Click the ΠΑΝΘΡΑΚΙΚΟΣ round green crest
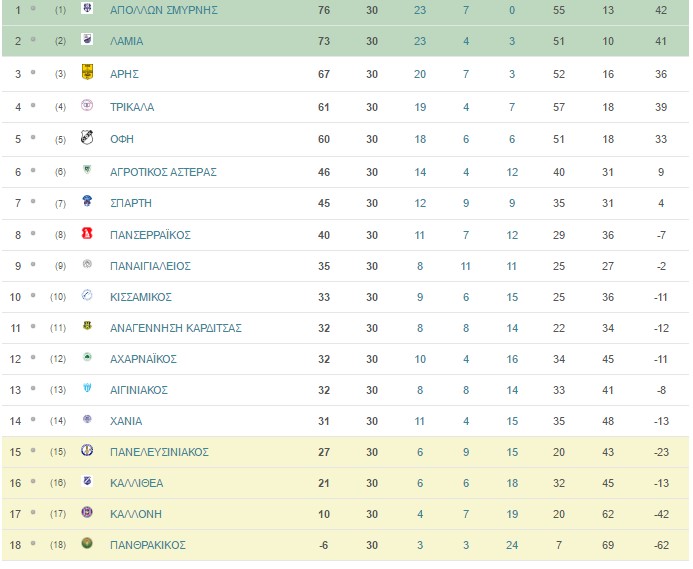The height and width of the screenshot is (569, 693). coord(87,543)
